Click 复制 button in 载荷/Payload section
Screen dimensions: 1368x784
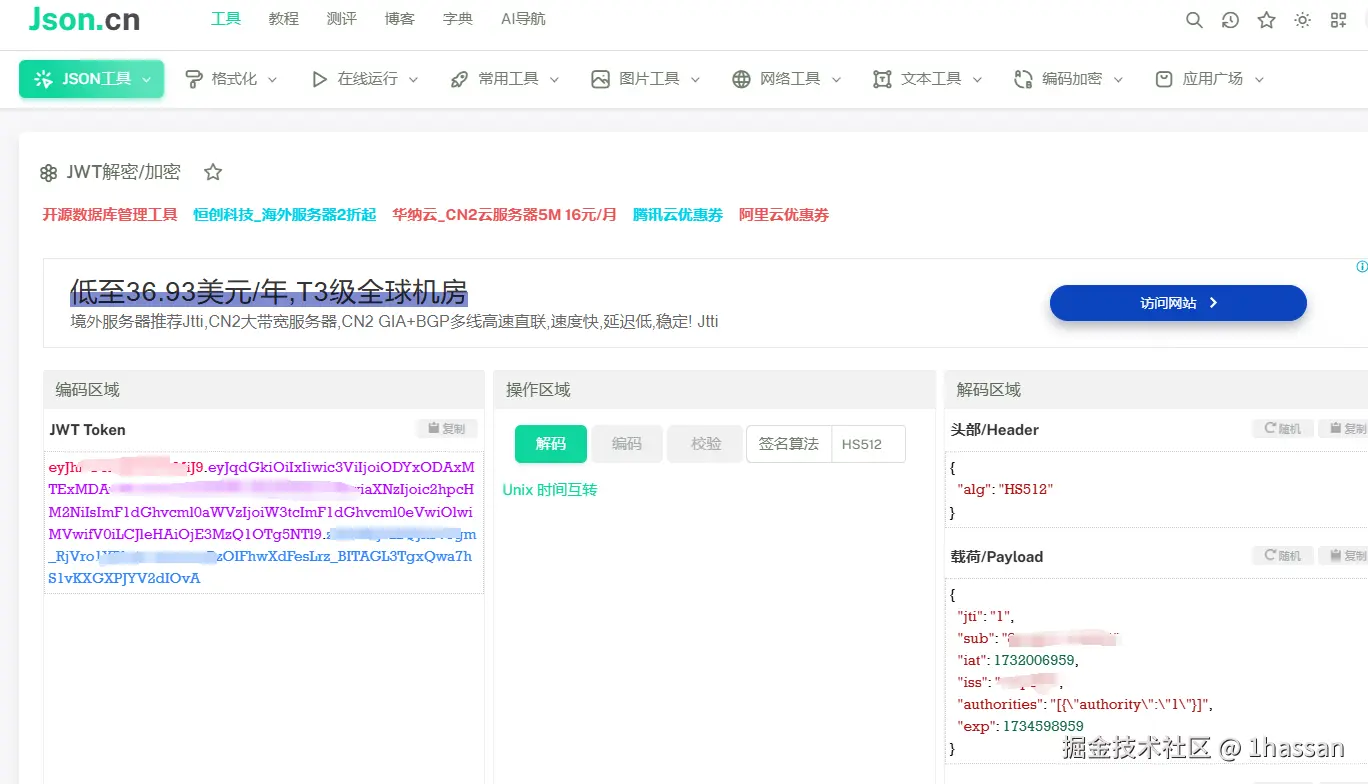coord(1344,556)
